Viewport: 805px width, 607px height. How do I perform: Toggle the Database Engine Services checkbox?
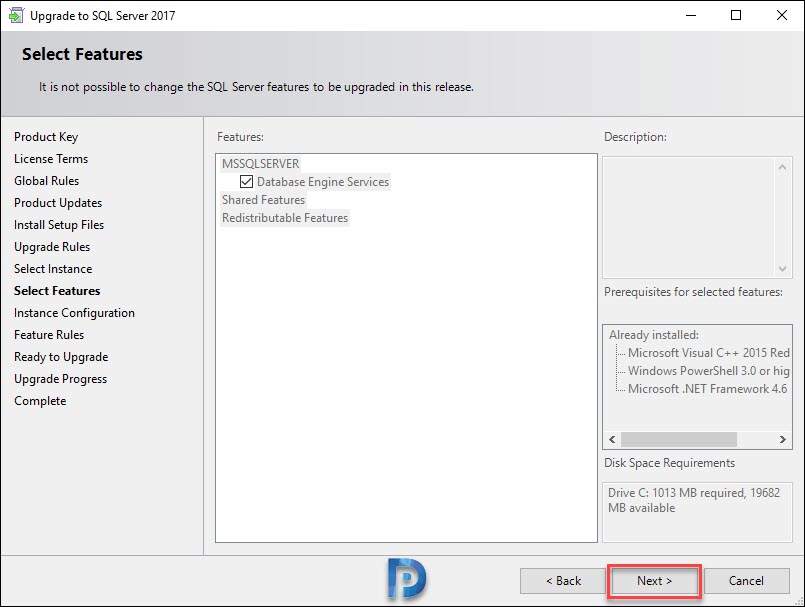click(x=246, y=181)
